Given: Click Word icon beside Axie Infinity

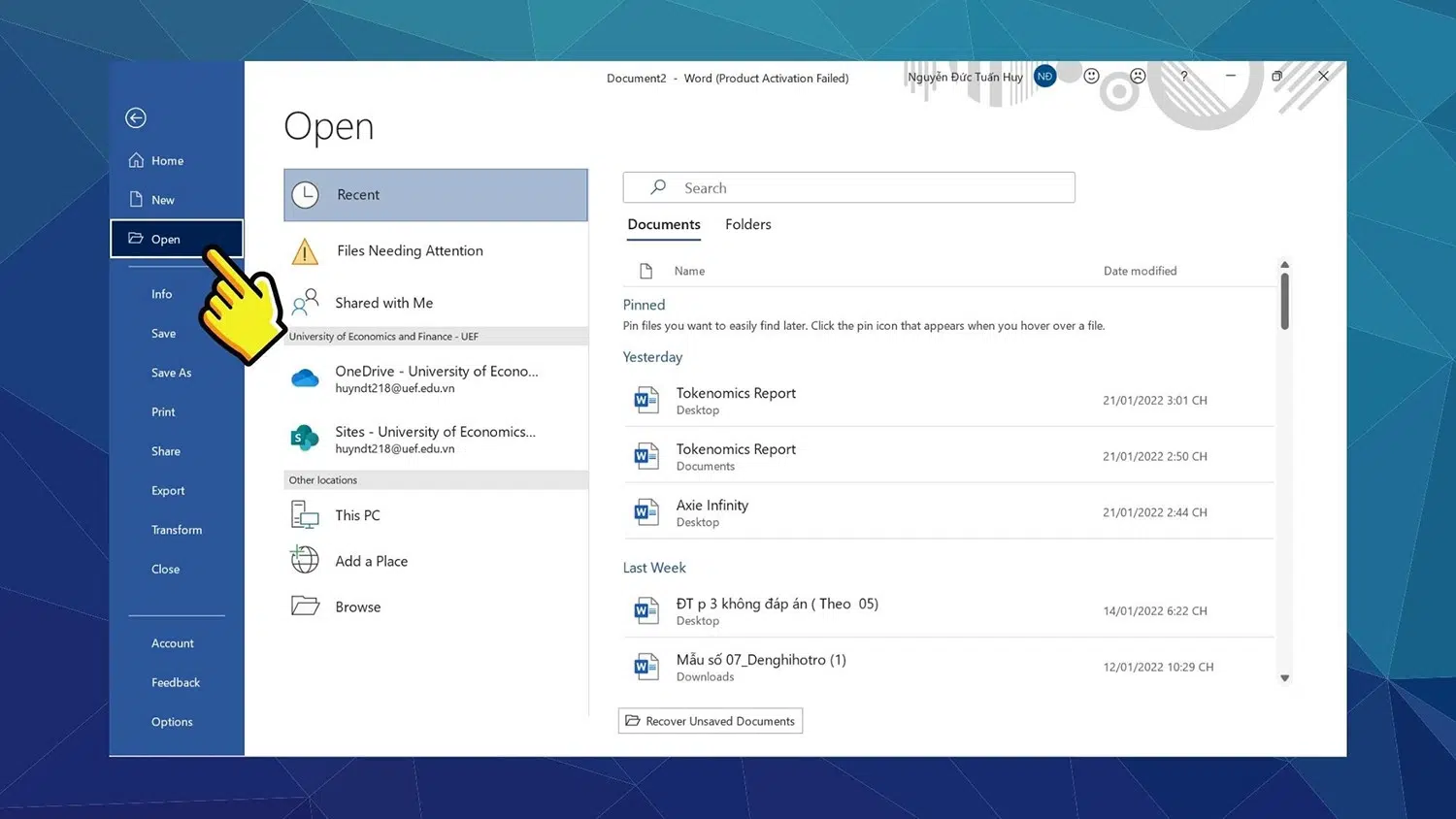Looking at the screenshot, I should [646, 512].
